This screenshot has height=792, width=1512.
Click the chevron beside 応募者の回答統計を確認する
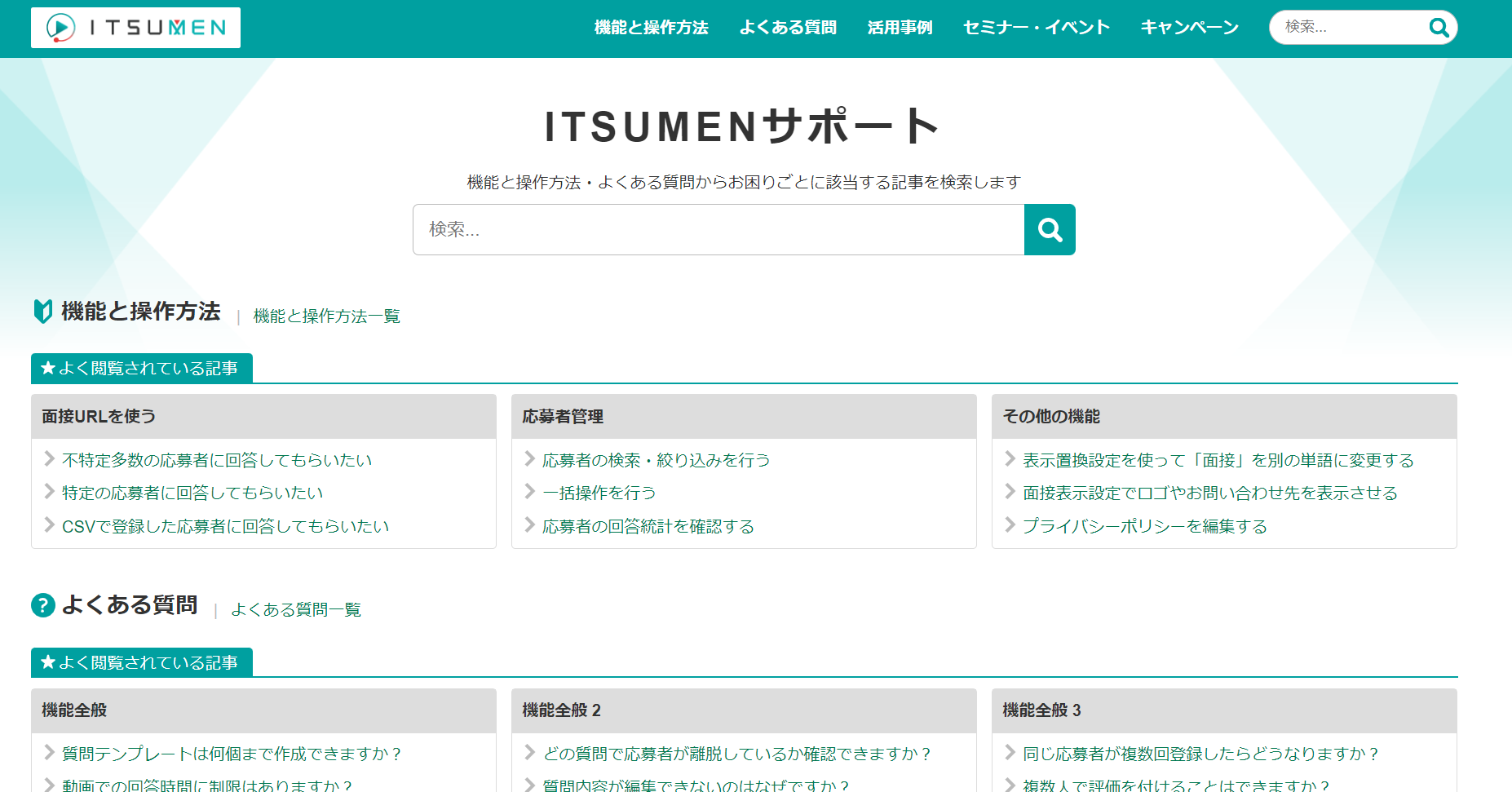click(529, 524)
